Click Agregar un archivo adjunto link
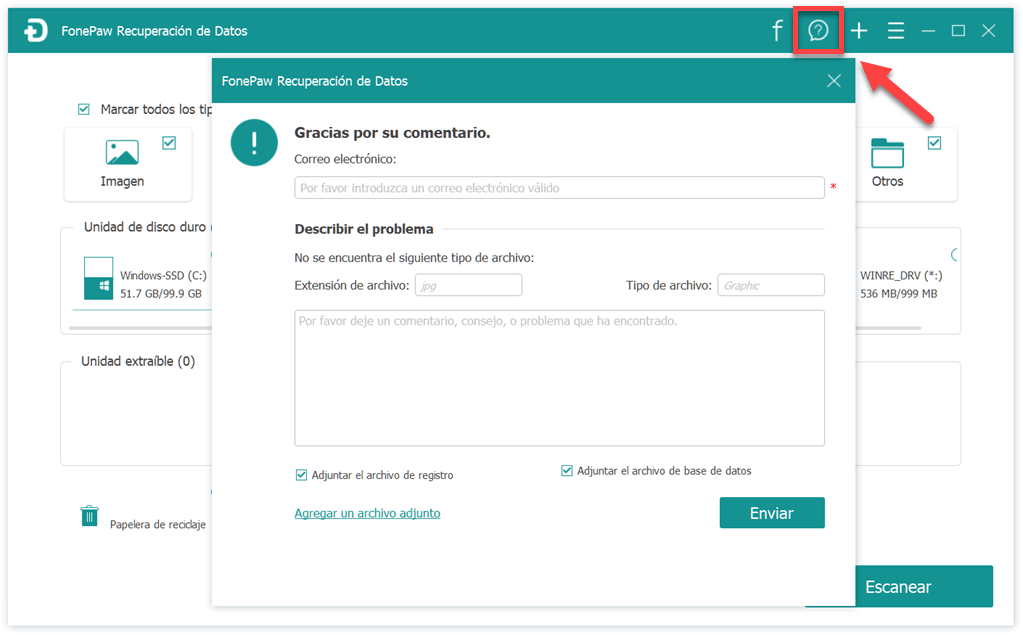 (x=367, y=513)
